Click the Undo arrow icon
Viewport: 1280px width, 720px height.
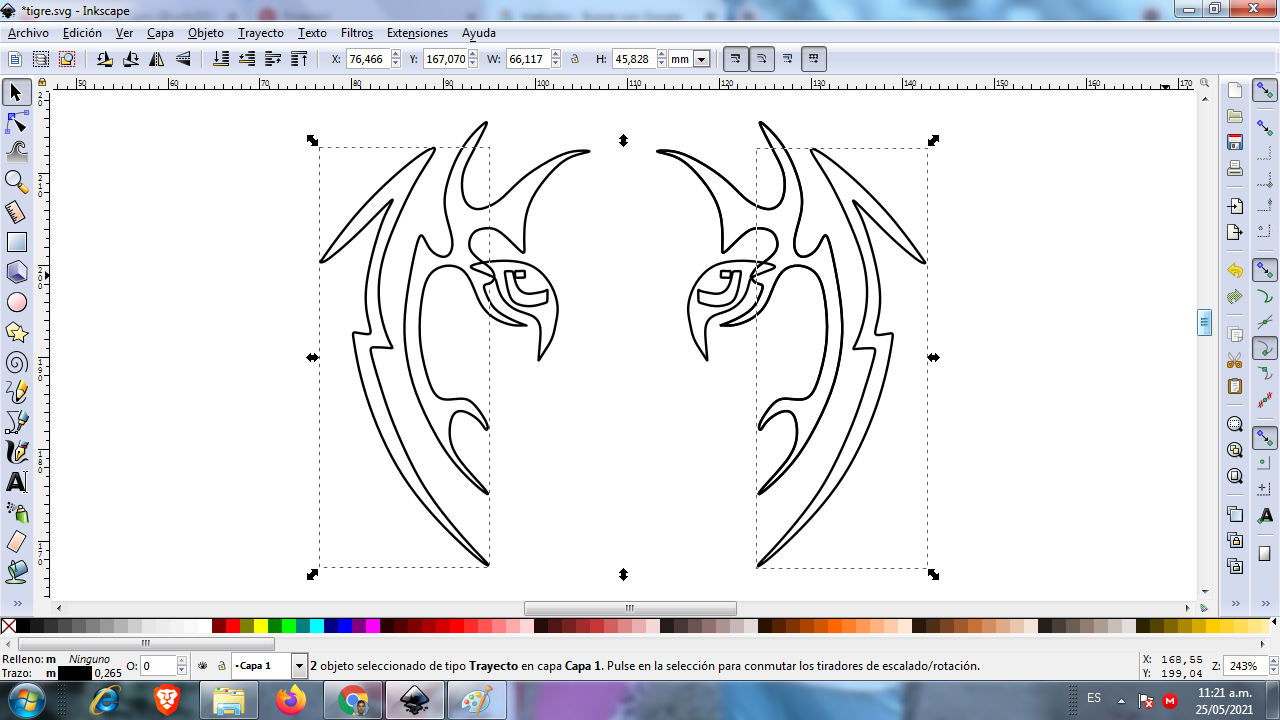[1235, 271]
